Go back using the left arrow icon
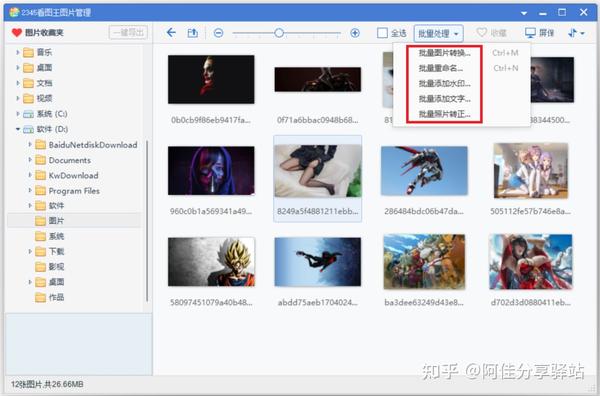 (171, 33)
